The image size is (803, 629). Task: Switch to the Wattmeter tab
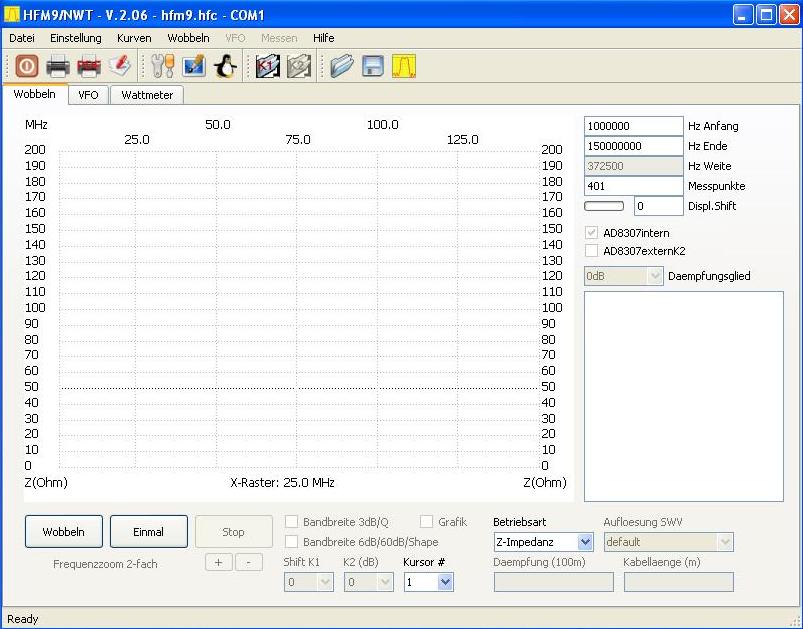point(147,95)
